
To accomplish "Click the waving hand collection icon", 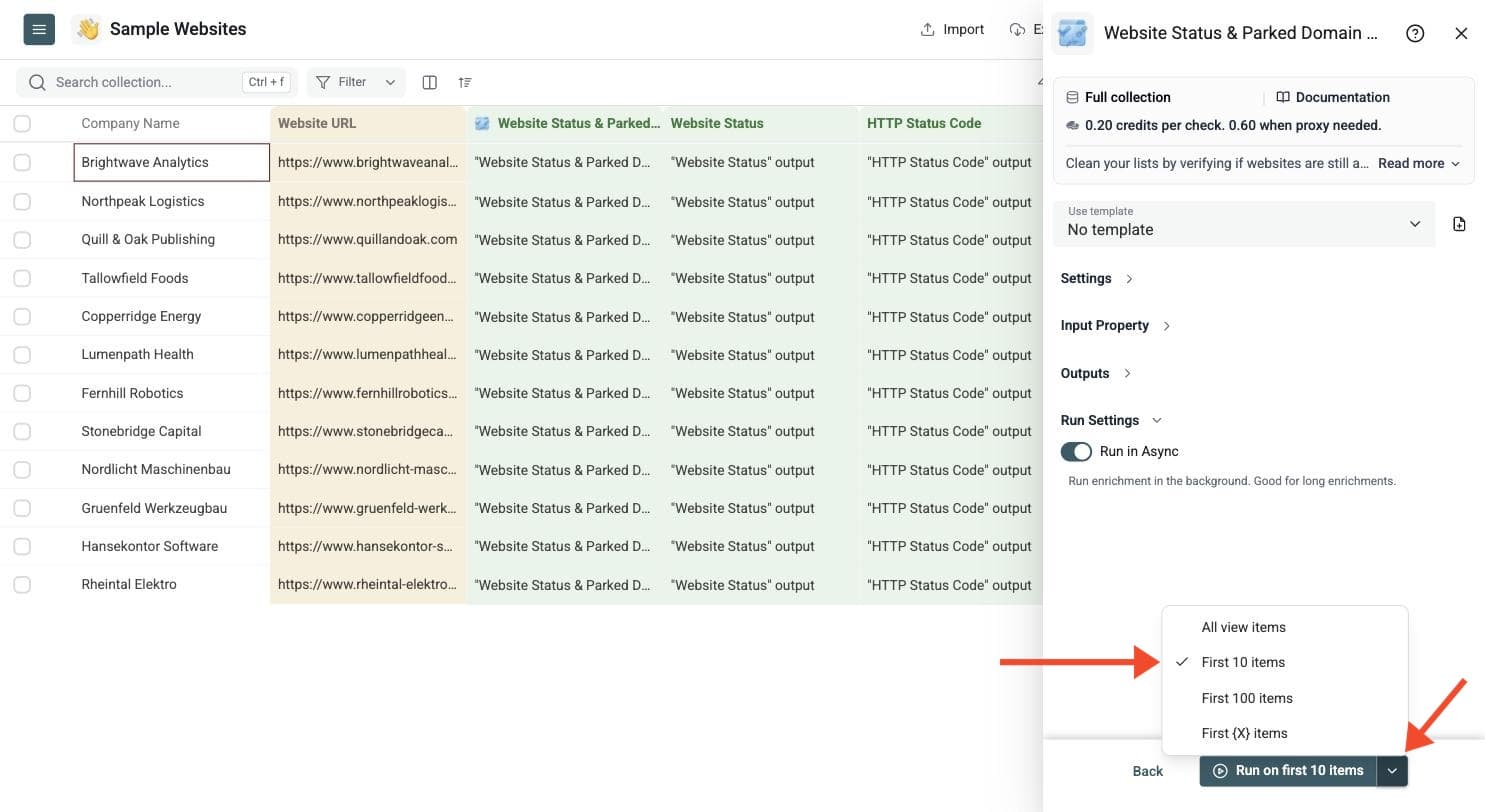I will point(88,30).
